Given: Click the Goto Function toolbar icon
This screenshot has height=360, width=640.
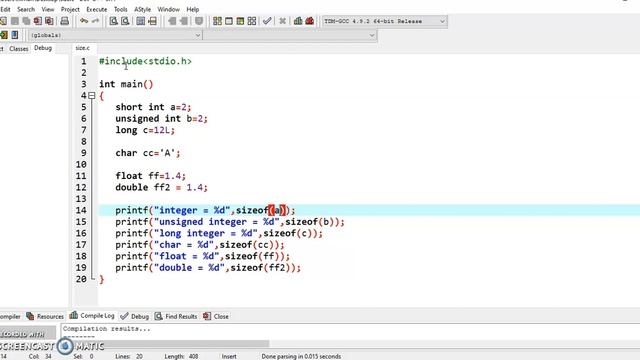Looking at the screenshot, I should click(x=141, y=21).
